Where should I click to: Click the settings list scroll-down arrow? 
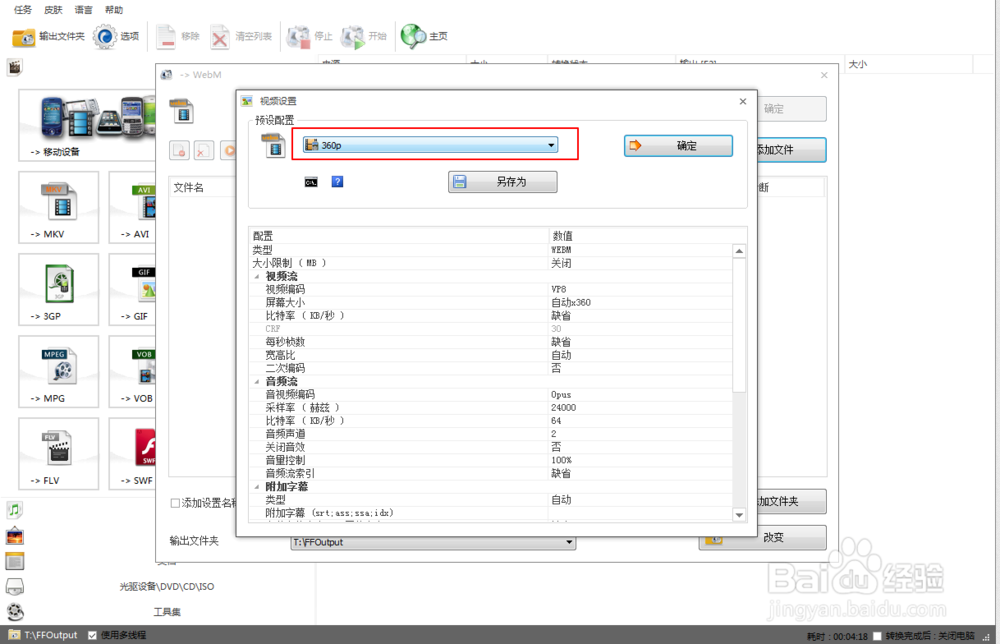pos(739,515)
